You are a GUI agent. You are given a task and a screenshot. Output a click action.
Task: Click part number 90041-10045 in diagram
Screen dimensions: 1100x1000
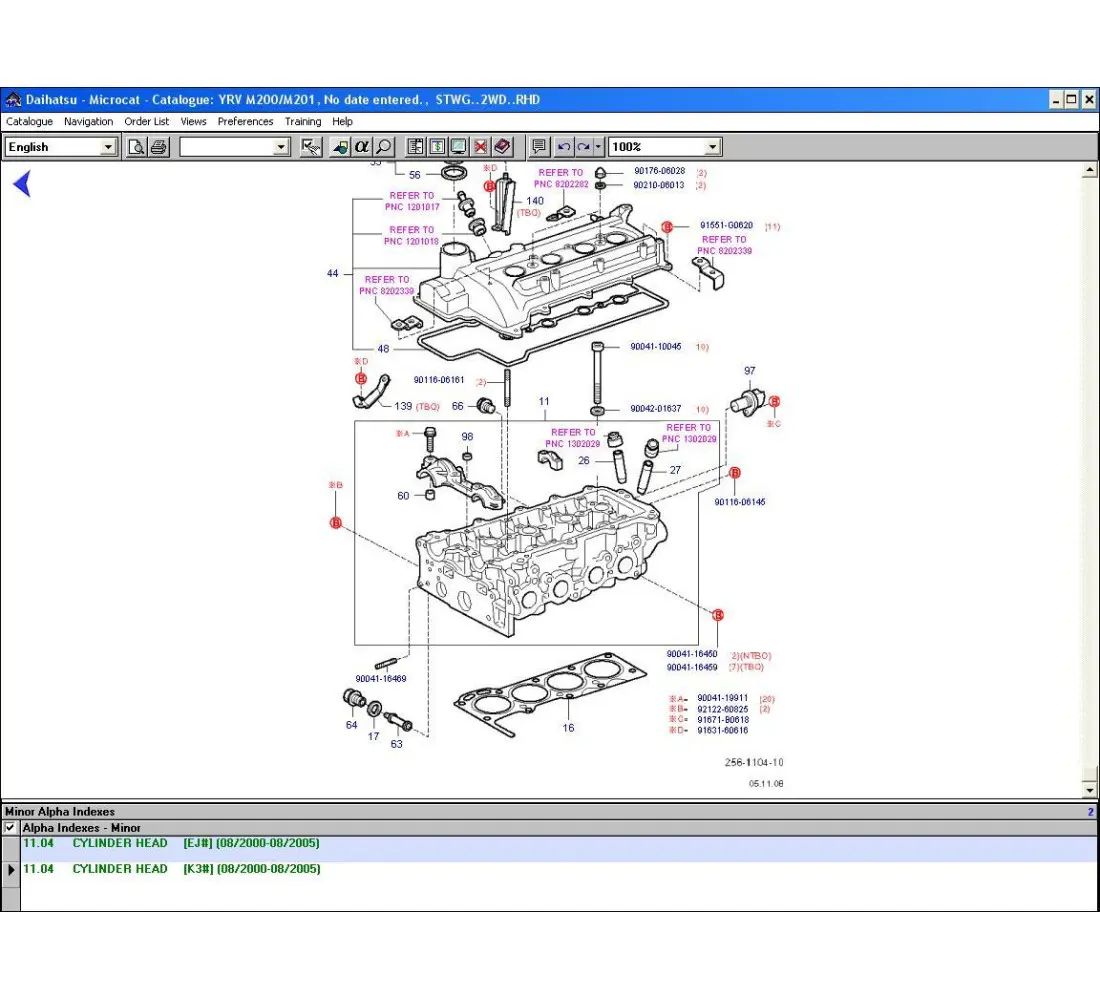point(656,347)
